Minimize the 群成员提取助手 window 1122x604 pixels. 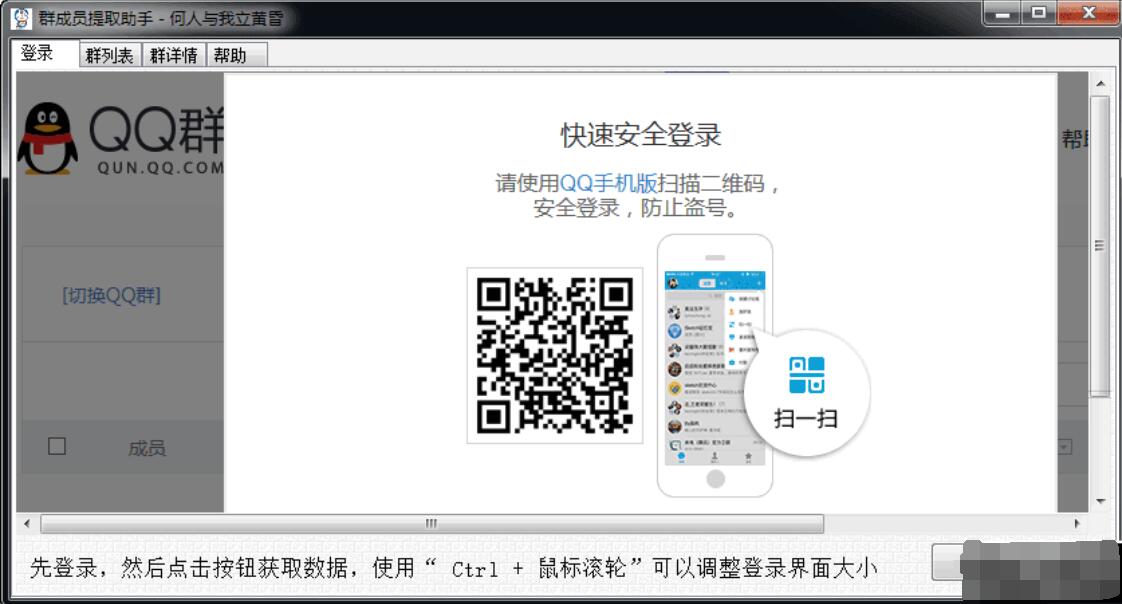(x=1002, y=13)
